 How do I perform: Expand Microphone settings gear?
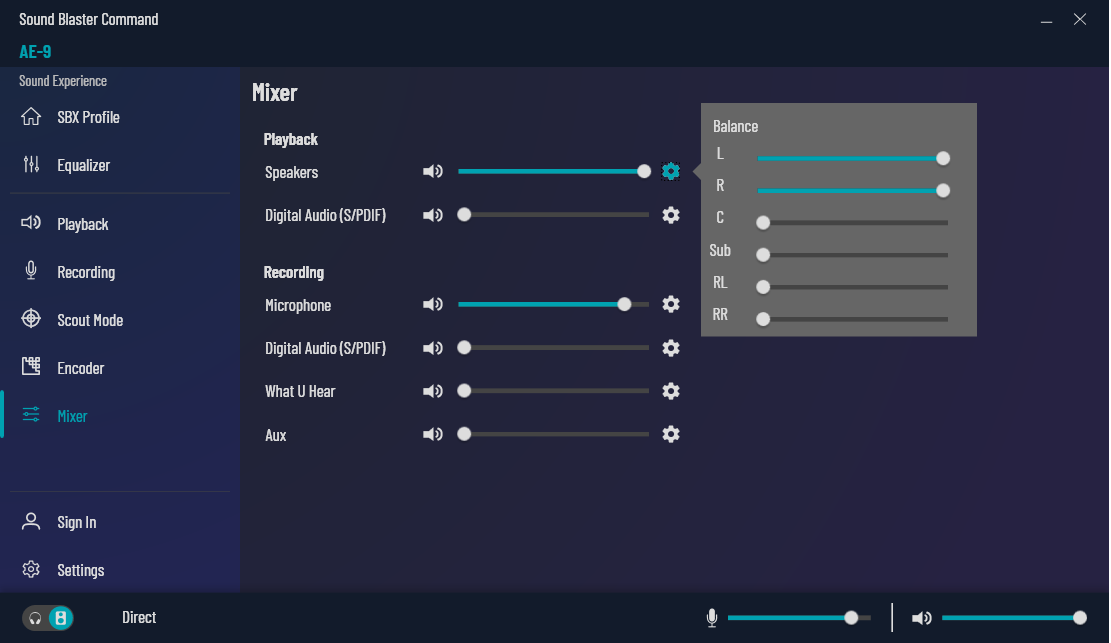[671, 305]
